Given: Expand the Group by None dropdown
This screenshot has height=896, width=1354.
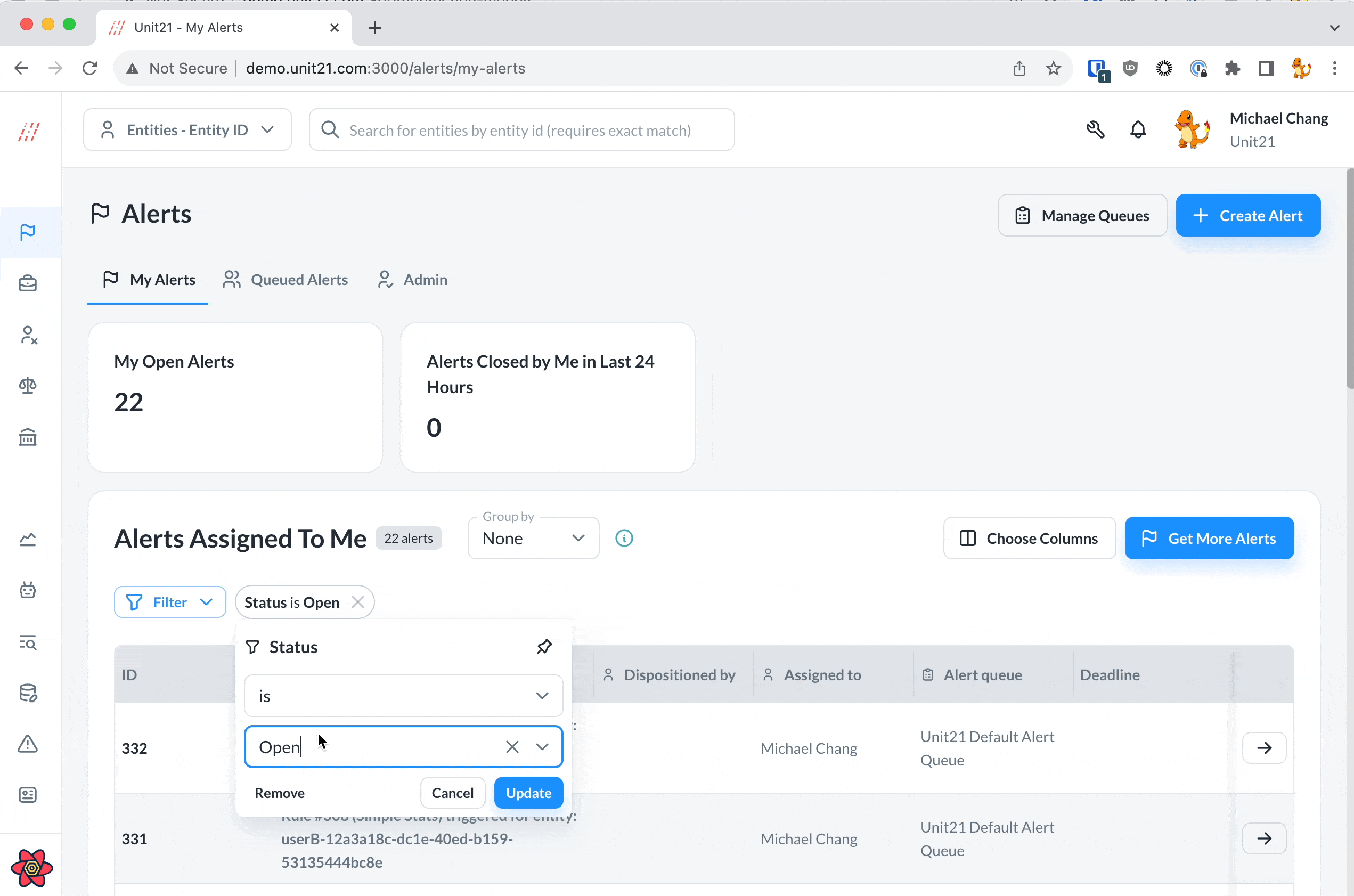Looking at the screenshot, I should [533, 538].
